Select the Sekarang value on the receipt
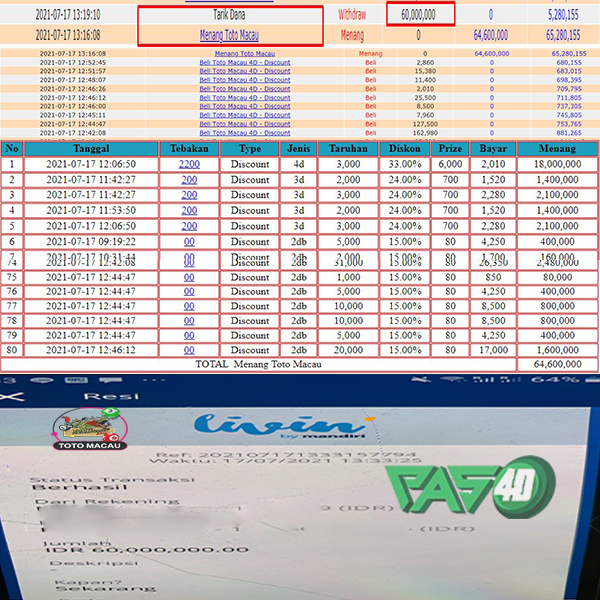 [x=106, y=588]
